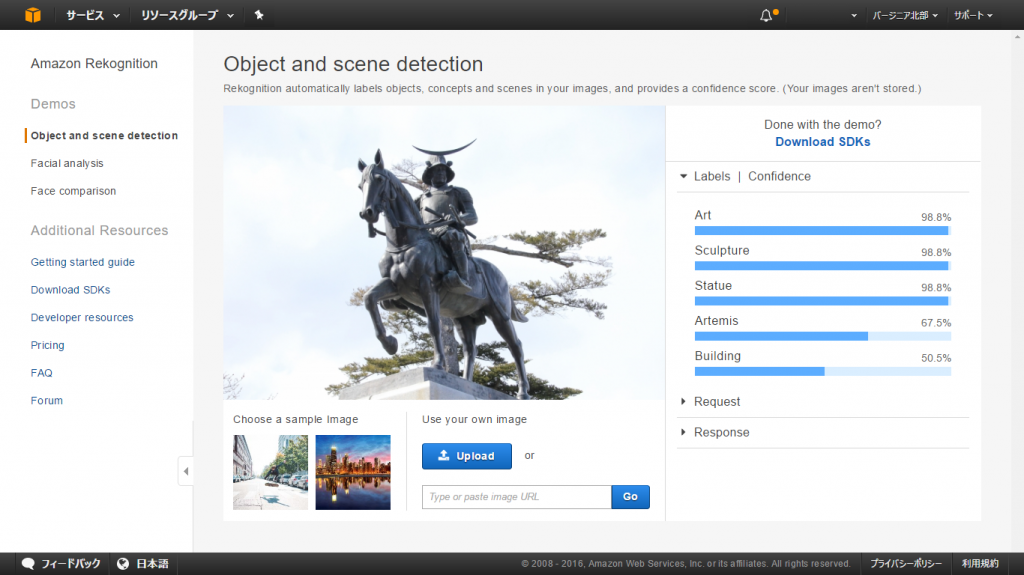Click the Upload button
This screenshot has width=1024, height=575.
[x=466, y=456]
